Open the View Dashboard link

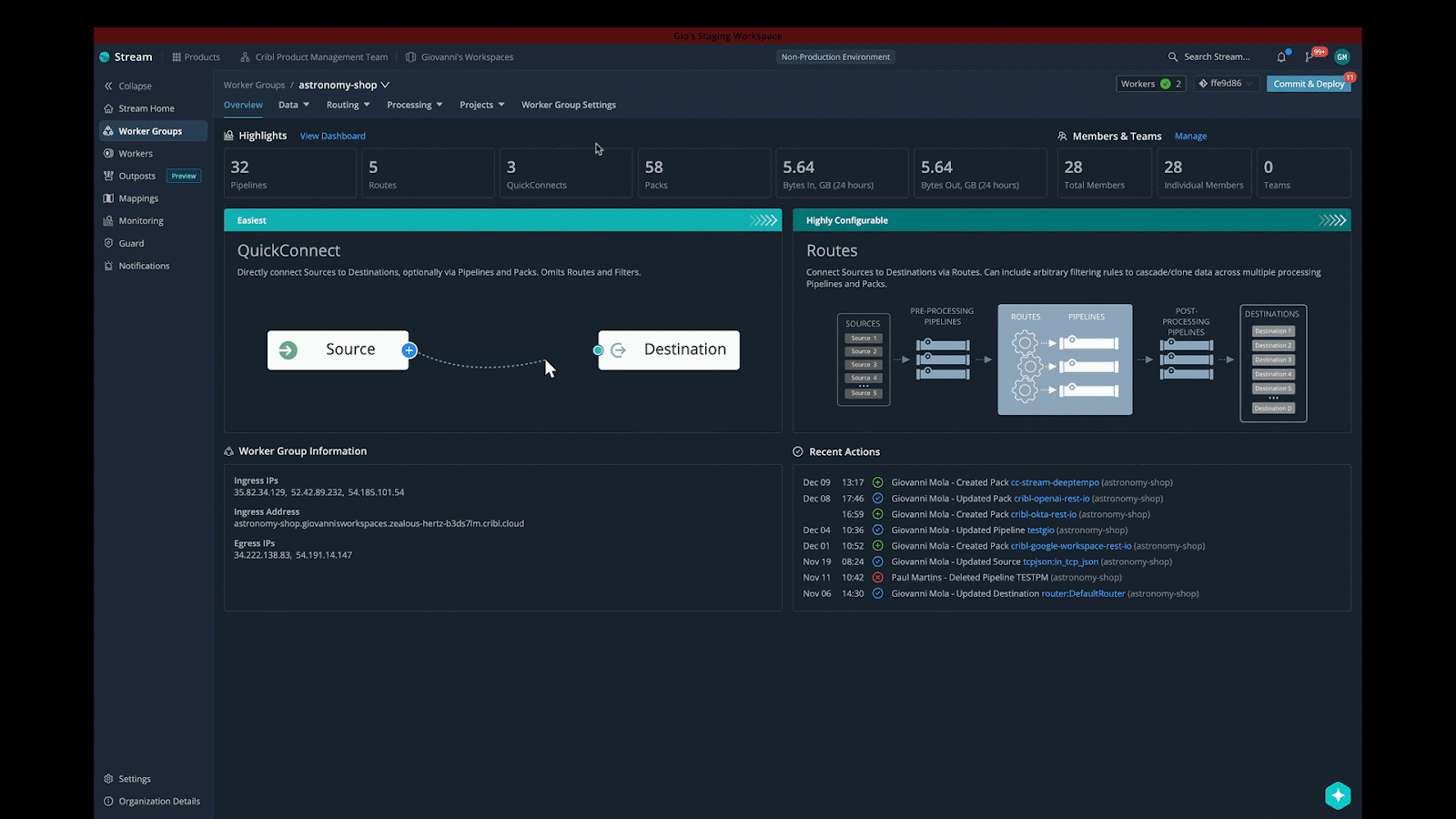[x=332, y=136]
